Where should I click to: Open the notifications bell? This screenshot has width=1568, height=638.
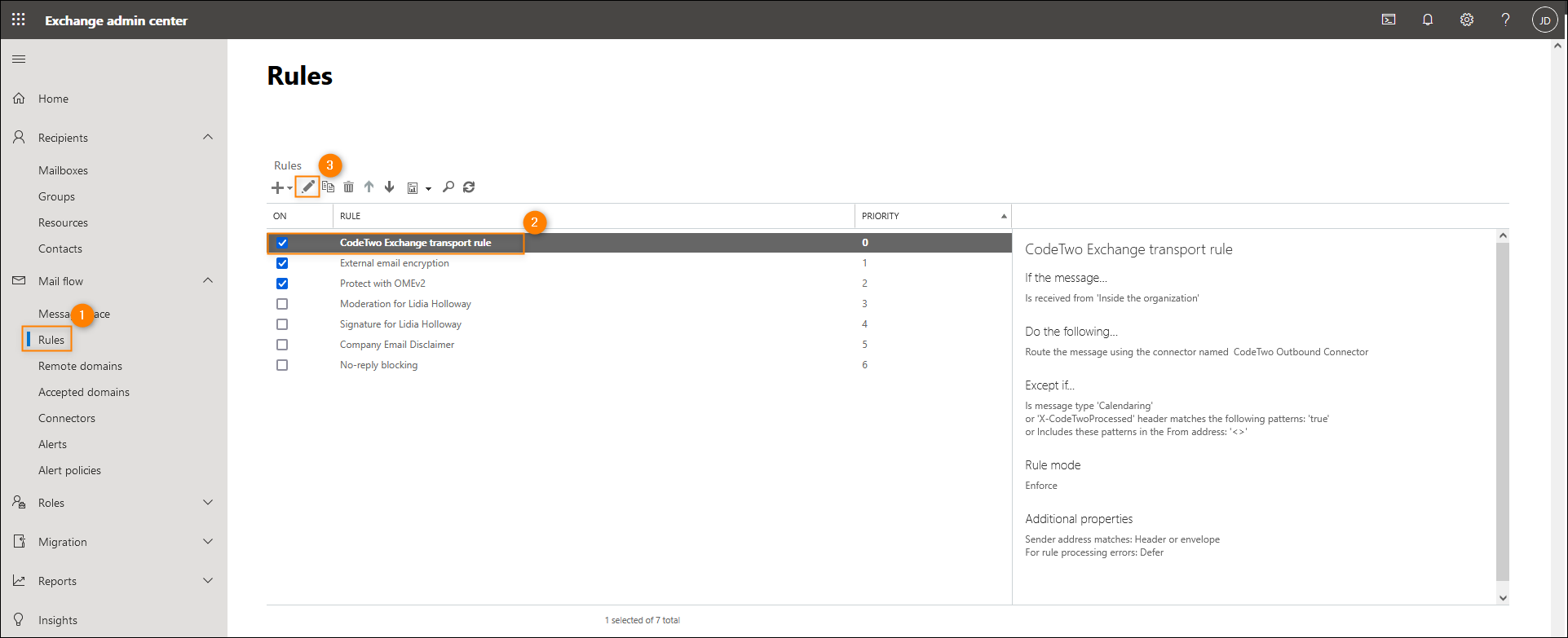(1428, 20)
